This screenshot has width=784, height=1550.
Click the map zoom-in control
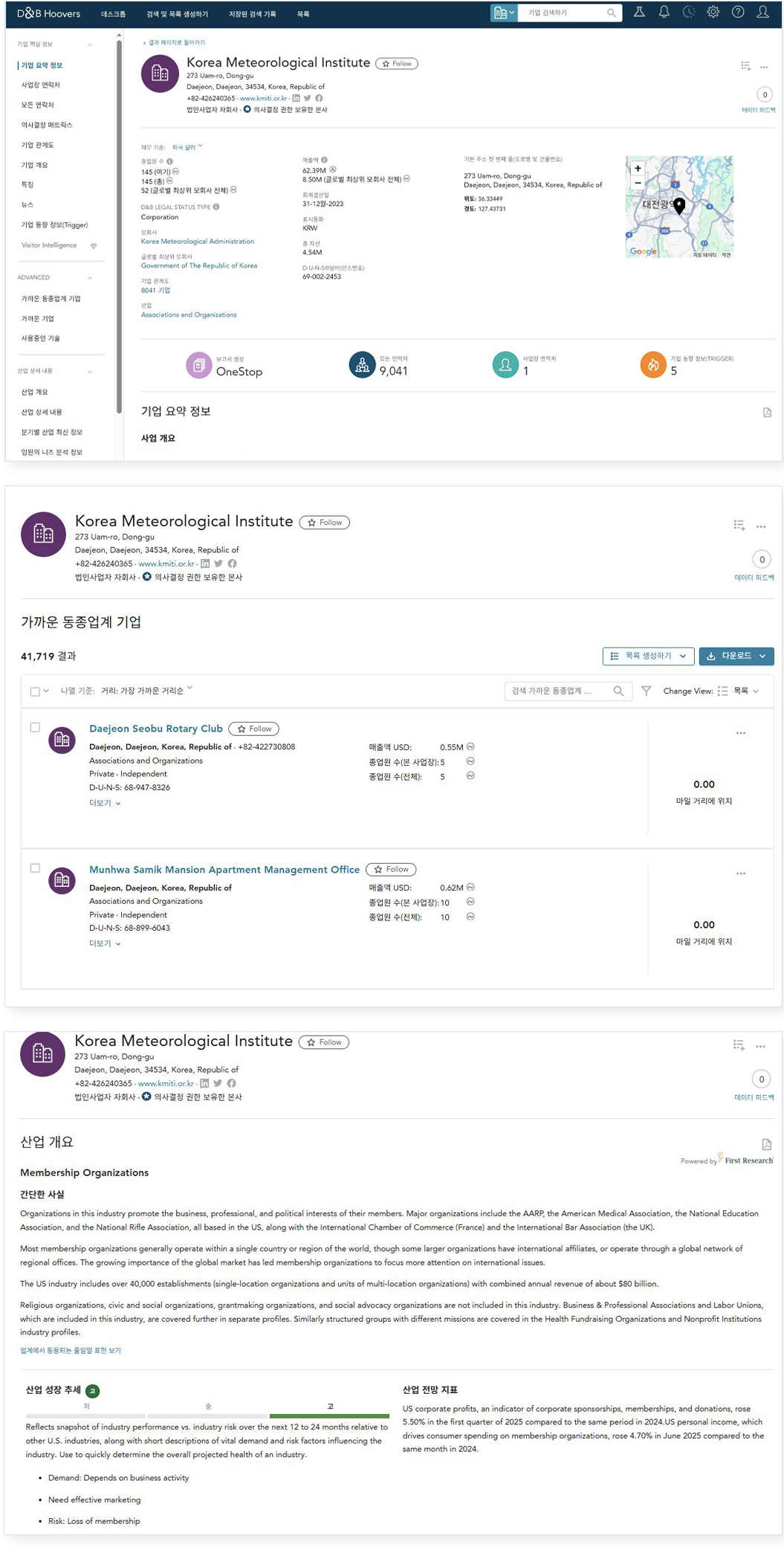(637, 169)
